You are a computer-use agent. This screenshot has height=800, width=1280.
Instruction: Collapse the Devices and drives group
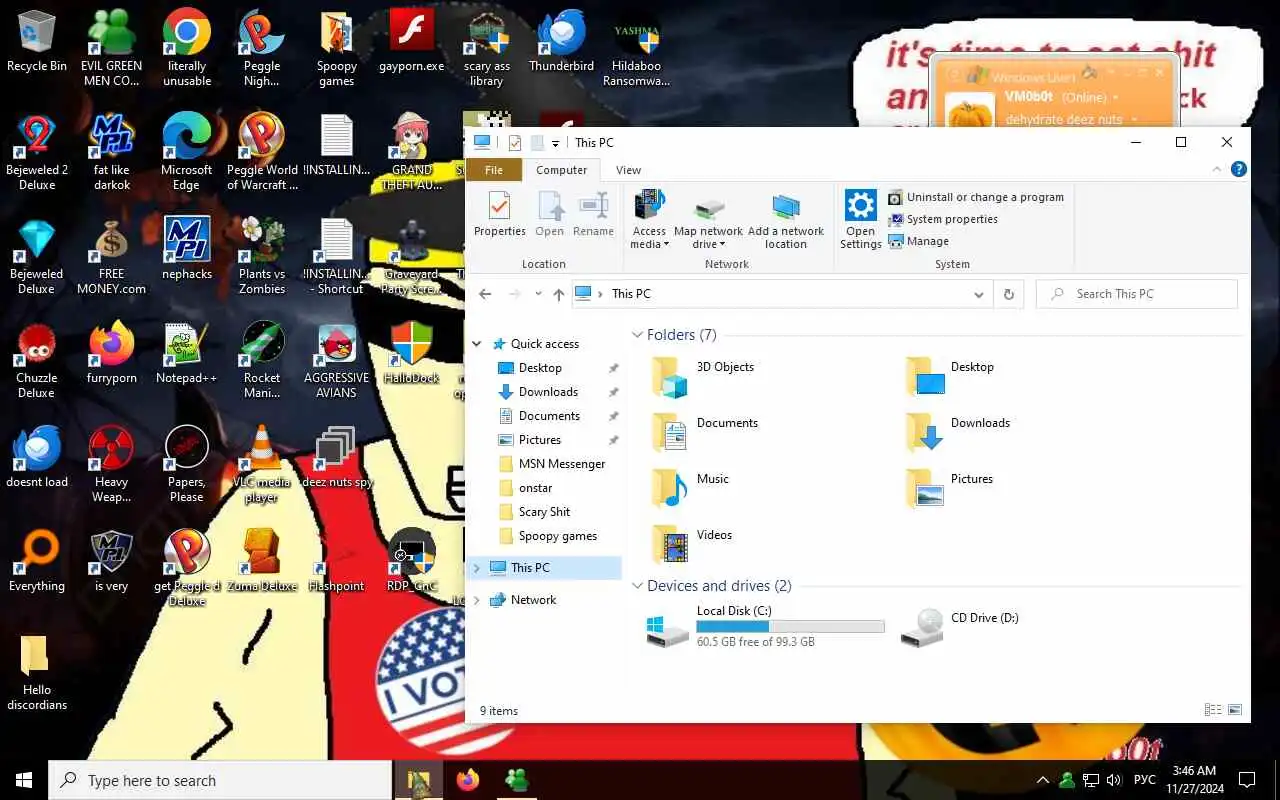point(637,586)
